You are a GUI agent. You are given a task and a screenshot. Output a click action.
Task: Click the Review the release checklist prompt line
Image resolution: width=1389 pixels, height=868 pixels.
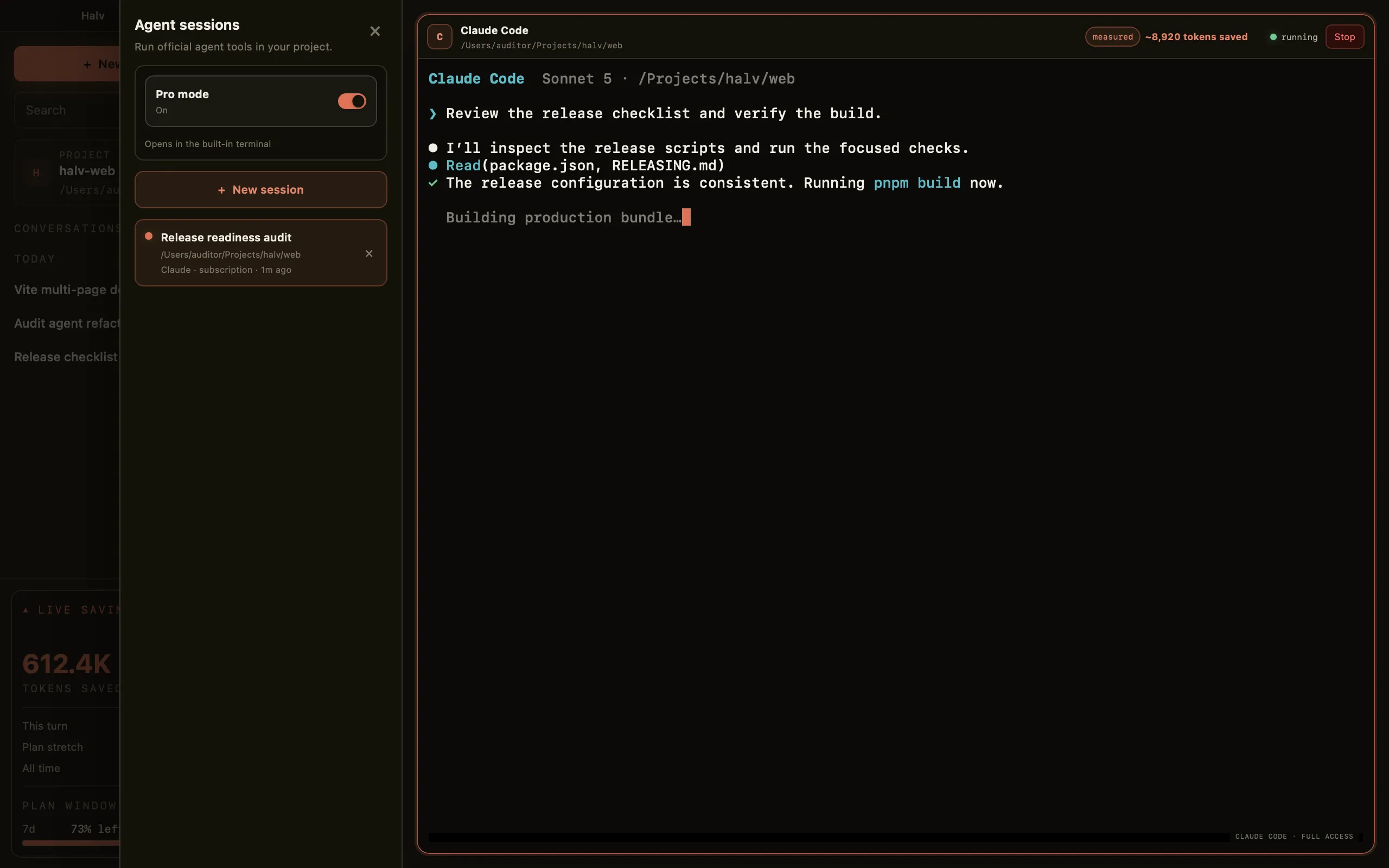(x=664, y=114)
